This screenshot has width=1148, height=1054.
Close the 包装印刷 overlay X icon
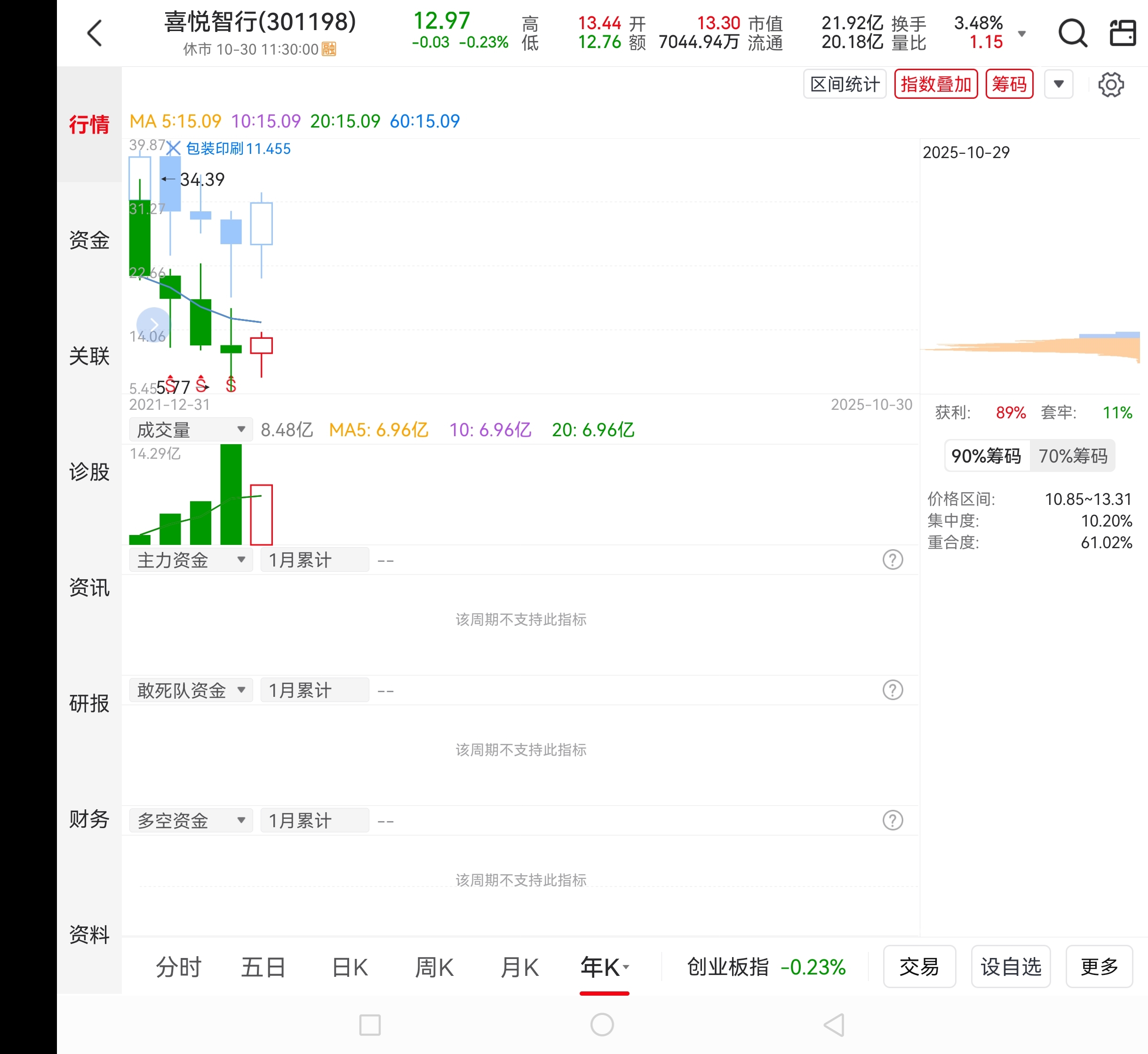173,148
